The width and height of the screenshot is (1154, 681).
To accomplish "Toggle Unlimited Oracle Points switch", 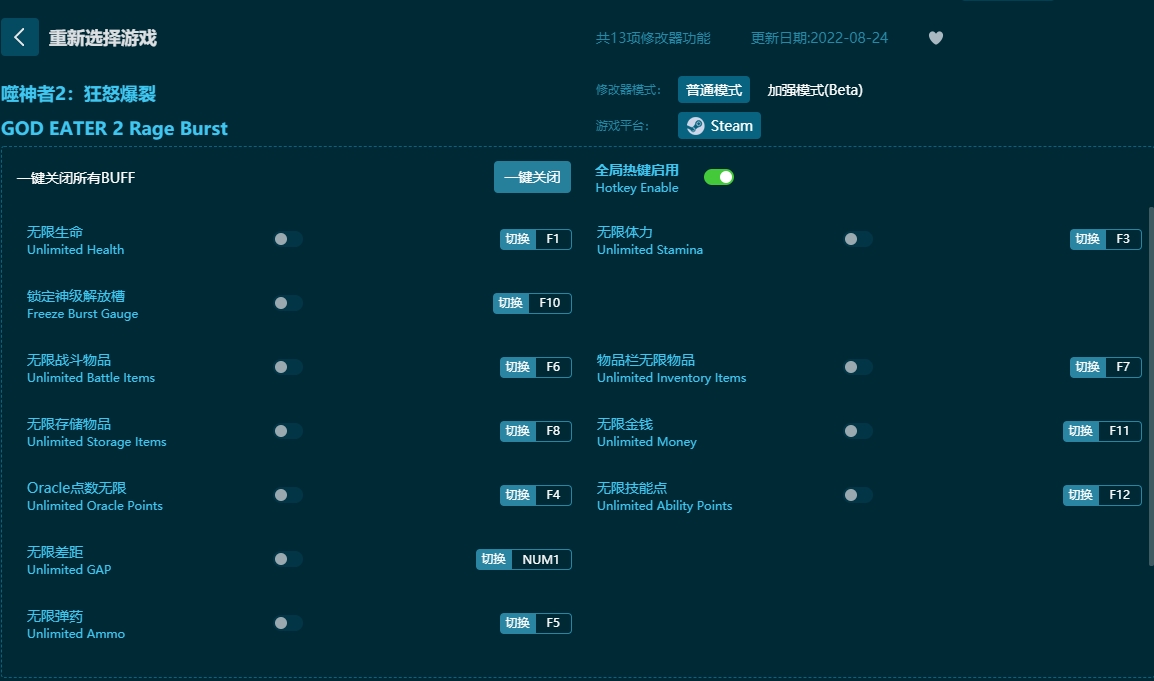I will coord(288,495).
